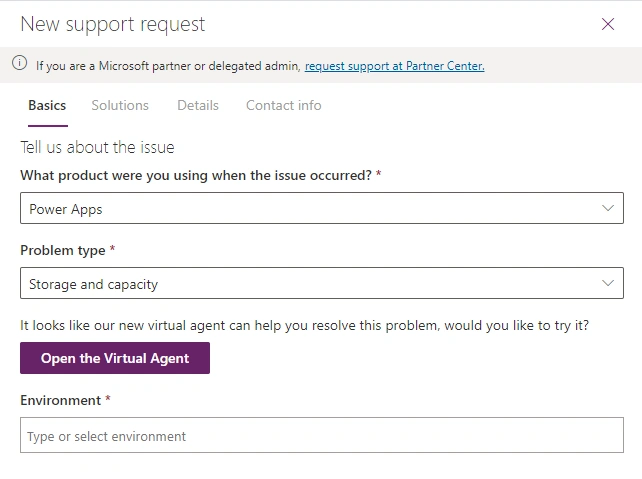
Task: Click the info icon in the partner banner
Action: 19,63
